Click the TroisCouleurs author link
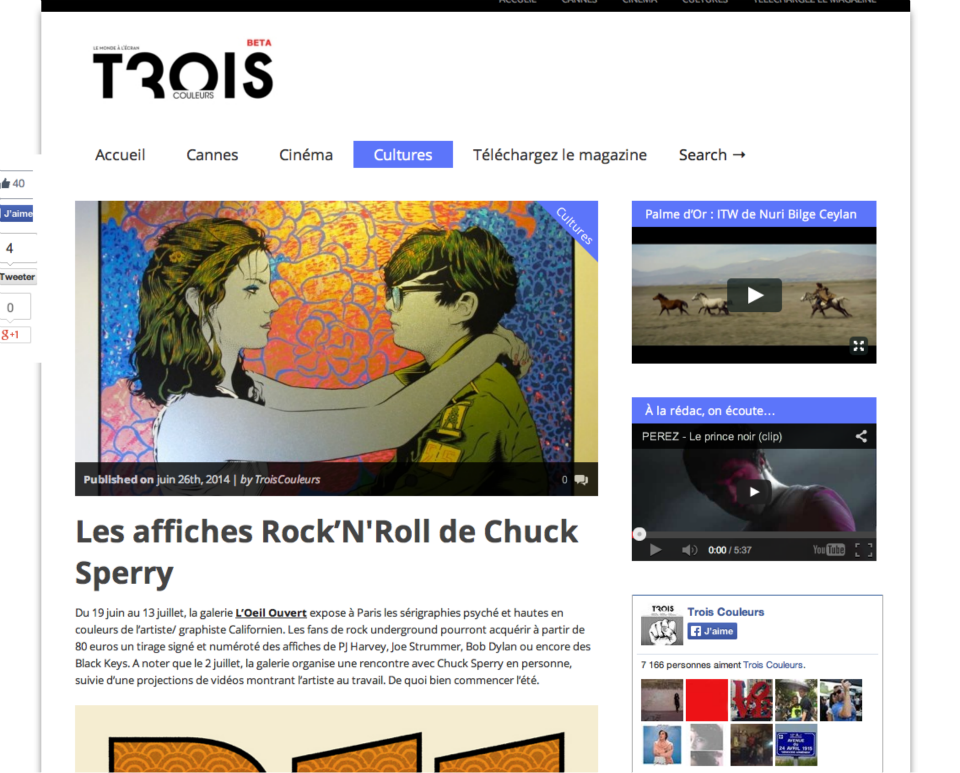 coord(287,479)
